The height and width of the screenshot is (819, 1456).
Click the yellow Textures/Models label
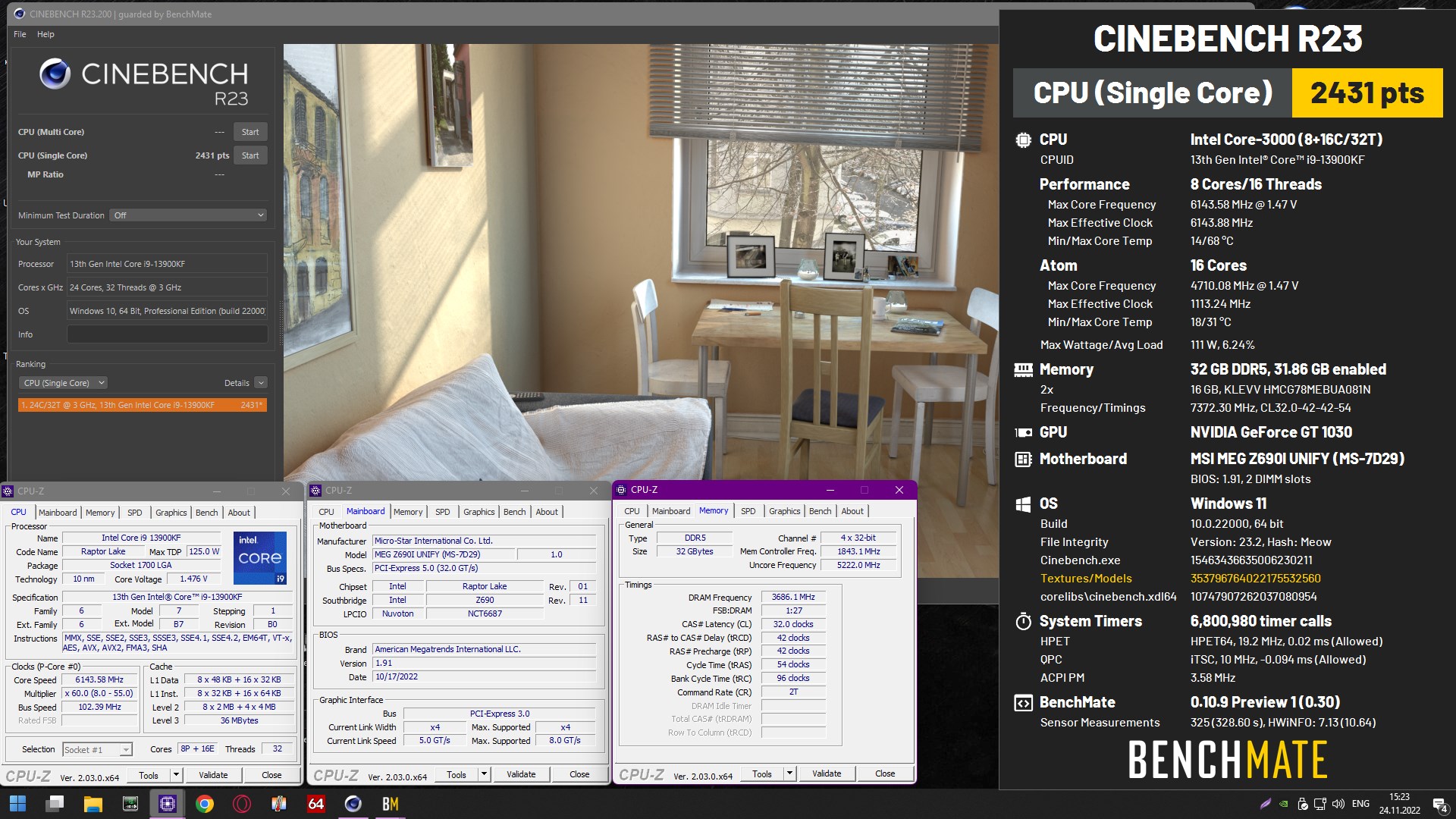pos(1086,579)
